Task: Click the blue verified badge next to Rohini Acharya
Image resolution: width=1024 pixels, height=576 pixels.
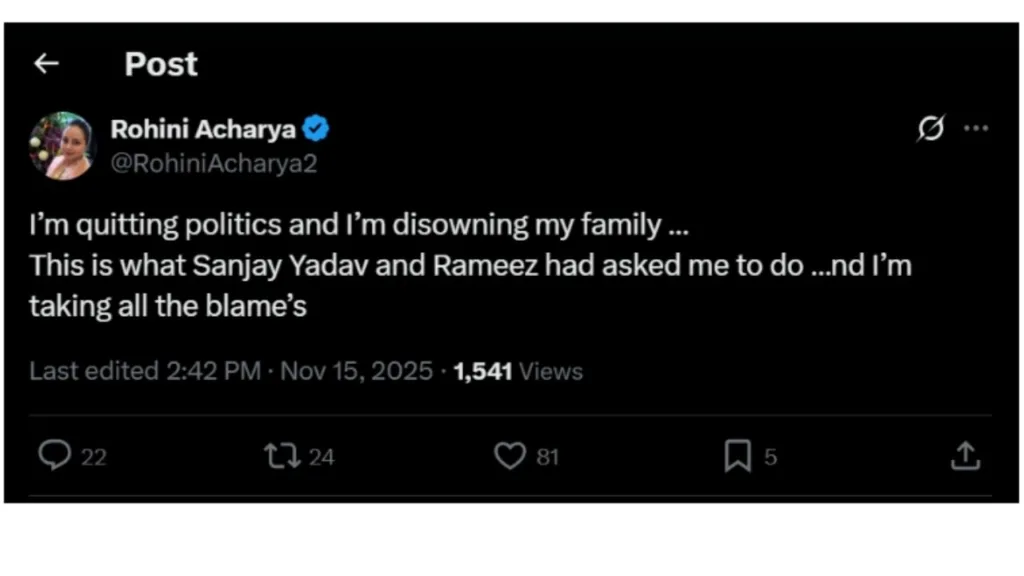Action: (317, 128)
